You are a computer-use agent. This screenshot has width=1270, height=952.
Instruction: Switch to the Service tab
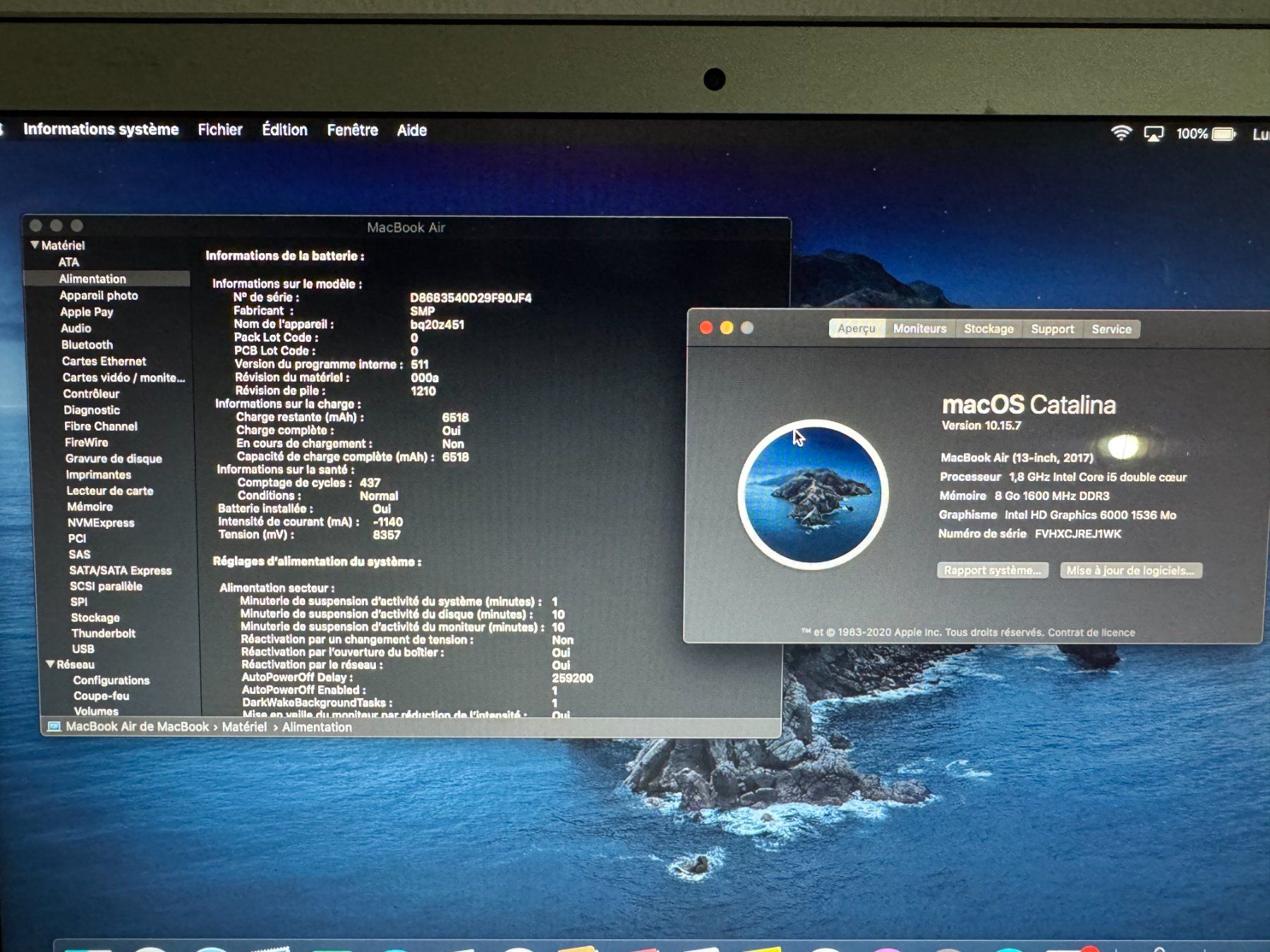pos(1111,329)
